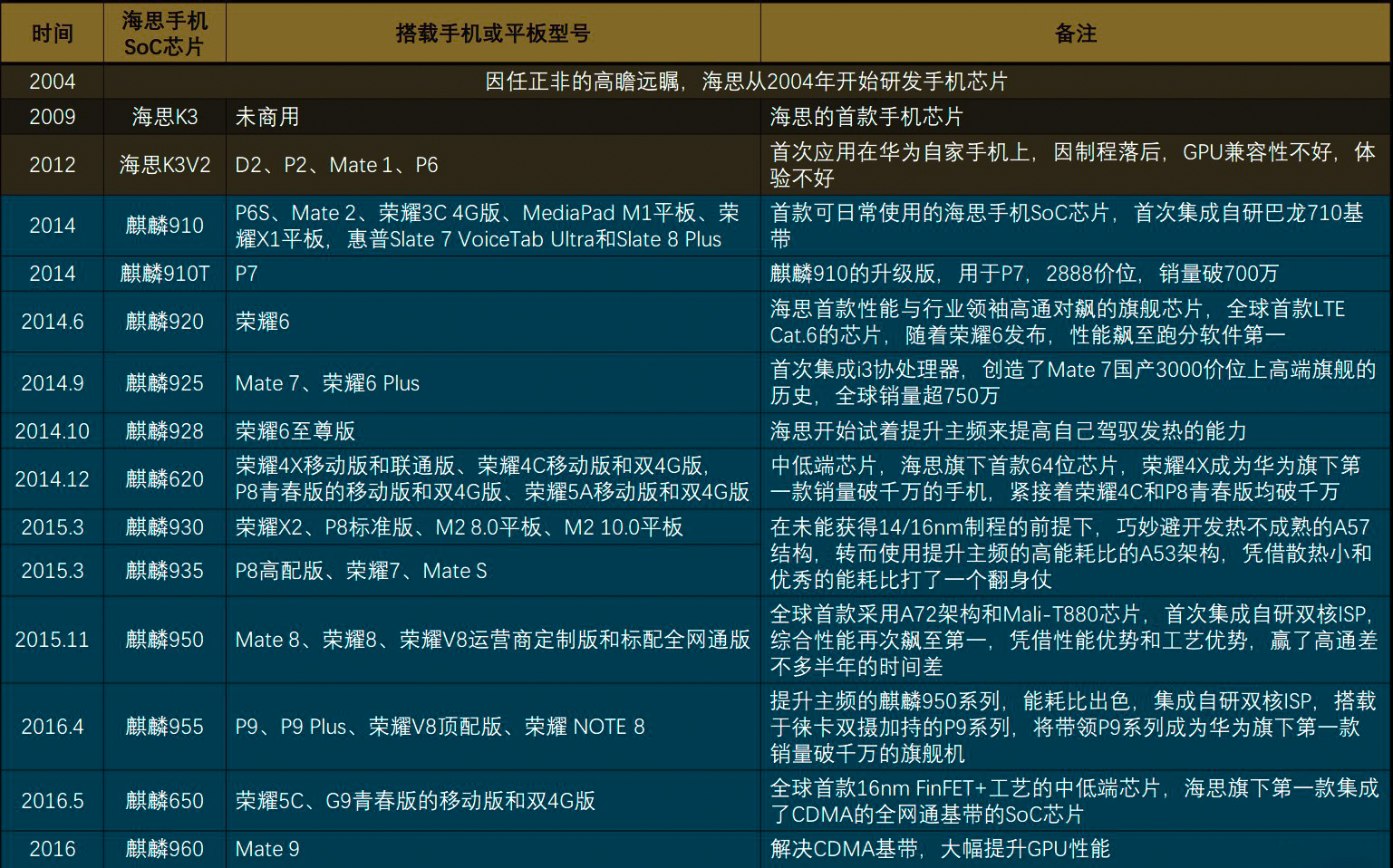
Task: Select the '麒麟910' chip cell
Action: (164, 226)
